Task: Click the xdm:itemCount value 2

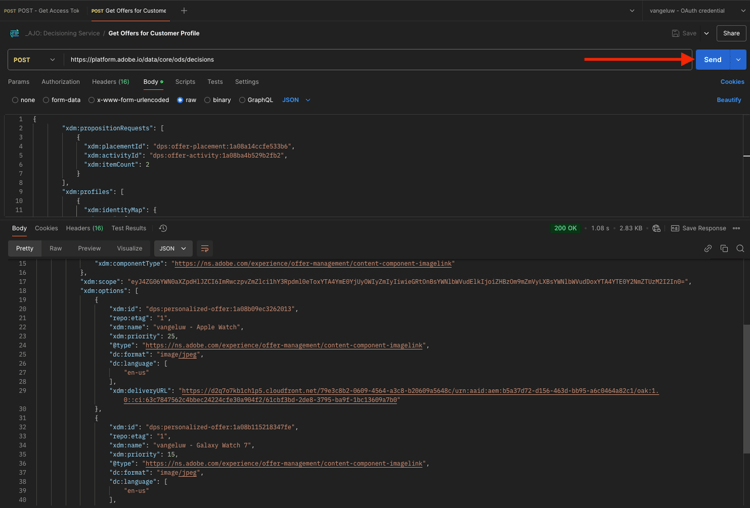Action: coord(147,165)
